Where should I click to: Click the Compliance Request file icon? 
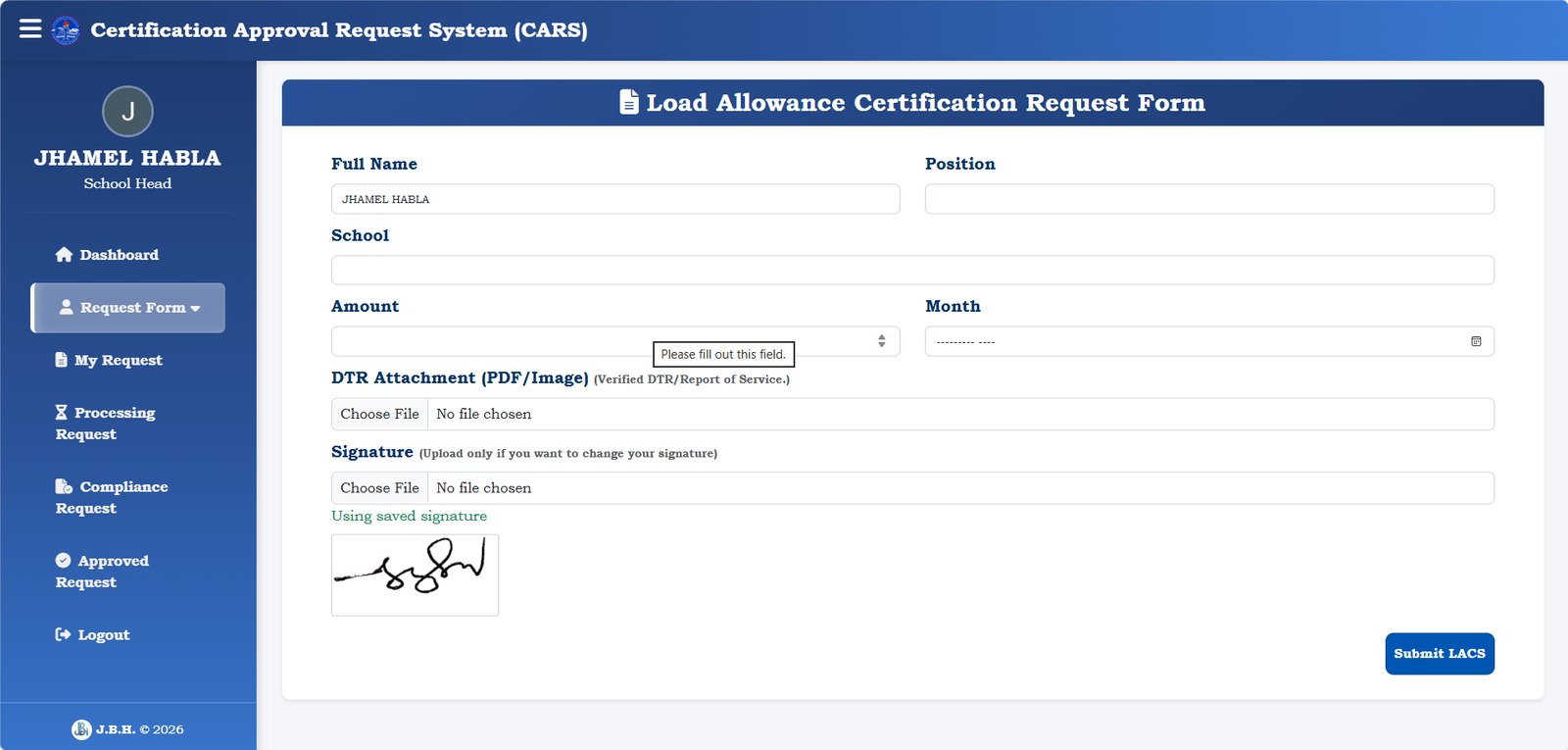click(64, 486)
